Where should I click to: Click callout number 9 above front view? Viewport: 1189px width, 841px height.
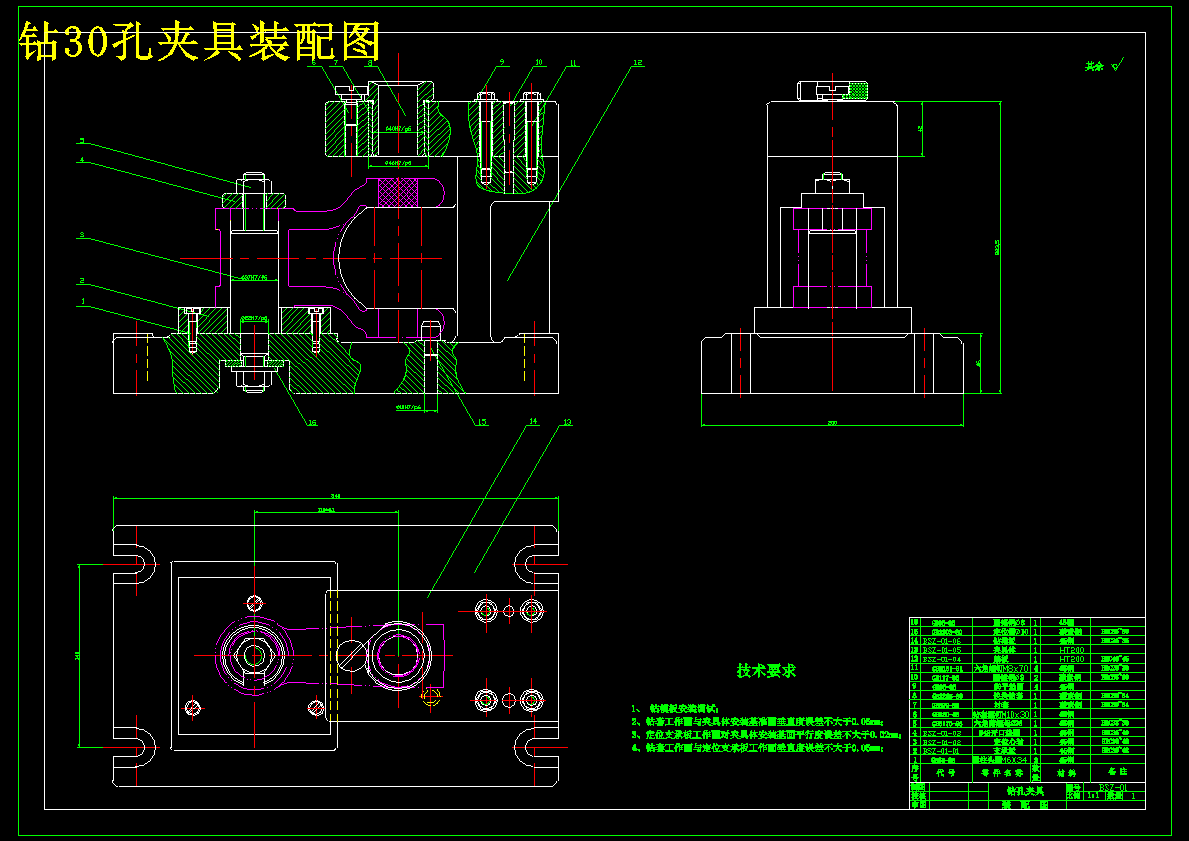click(x=501, y=63)
